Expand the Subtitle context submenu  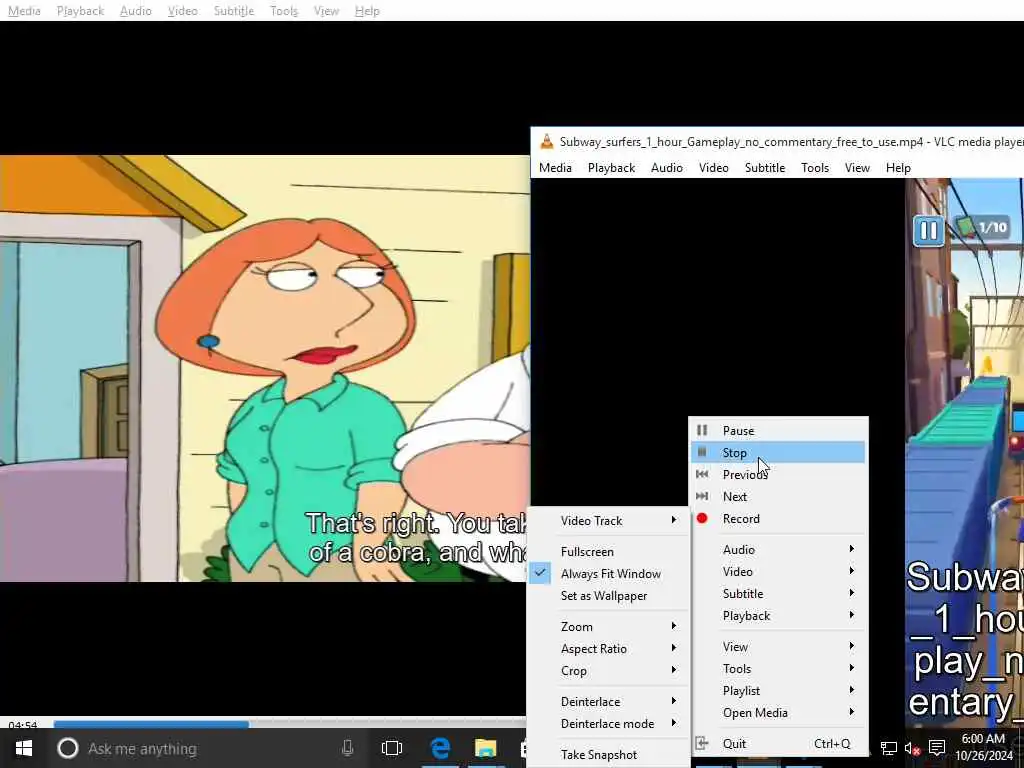778,594
